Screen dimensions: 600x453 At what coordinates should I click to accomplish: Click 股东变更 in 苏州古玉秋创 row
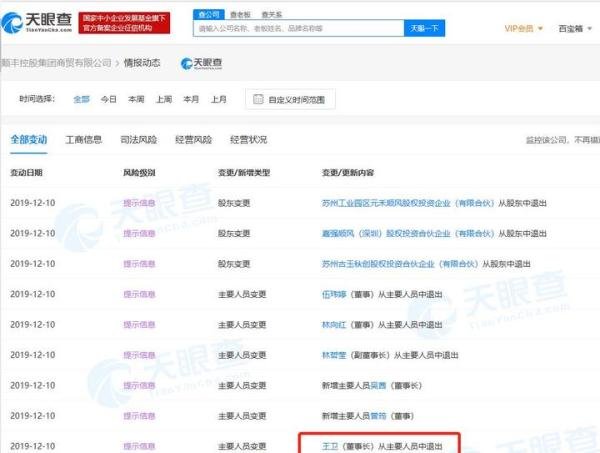pos(234,264)
